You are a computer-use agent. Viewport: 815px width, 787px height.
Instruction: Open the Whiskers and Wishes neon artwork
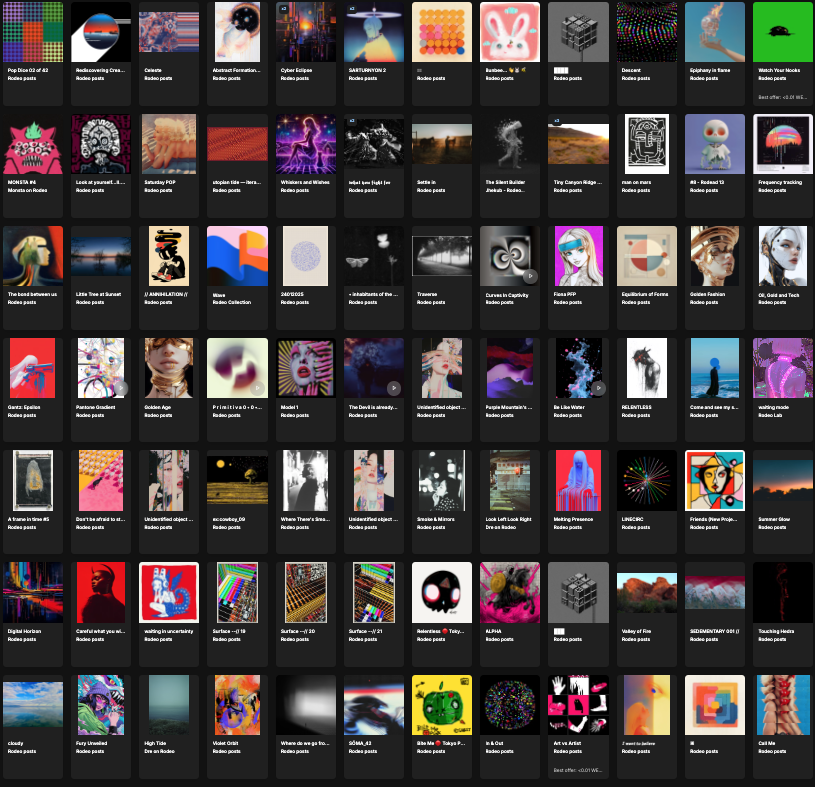coord(306,144)
